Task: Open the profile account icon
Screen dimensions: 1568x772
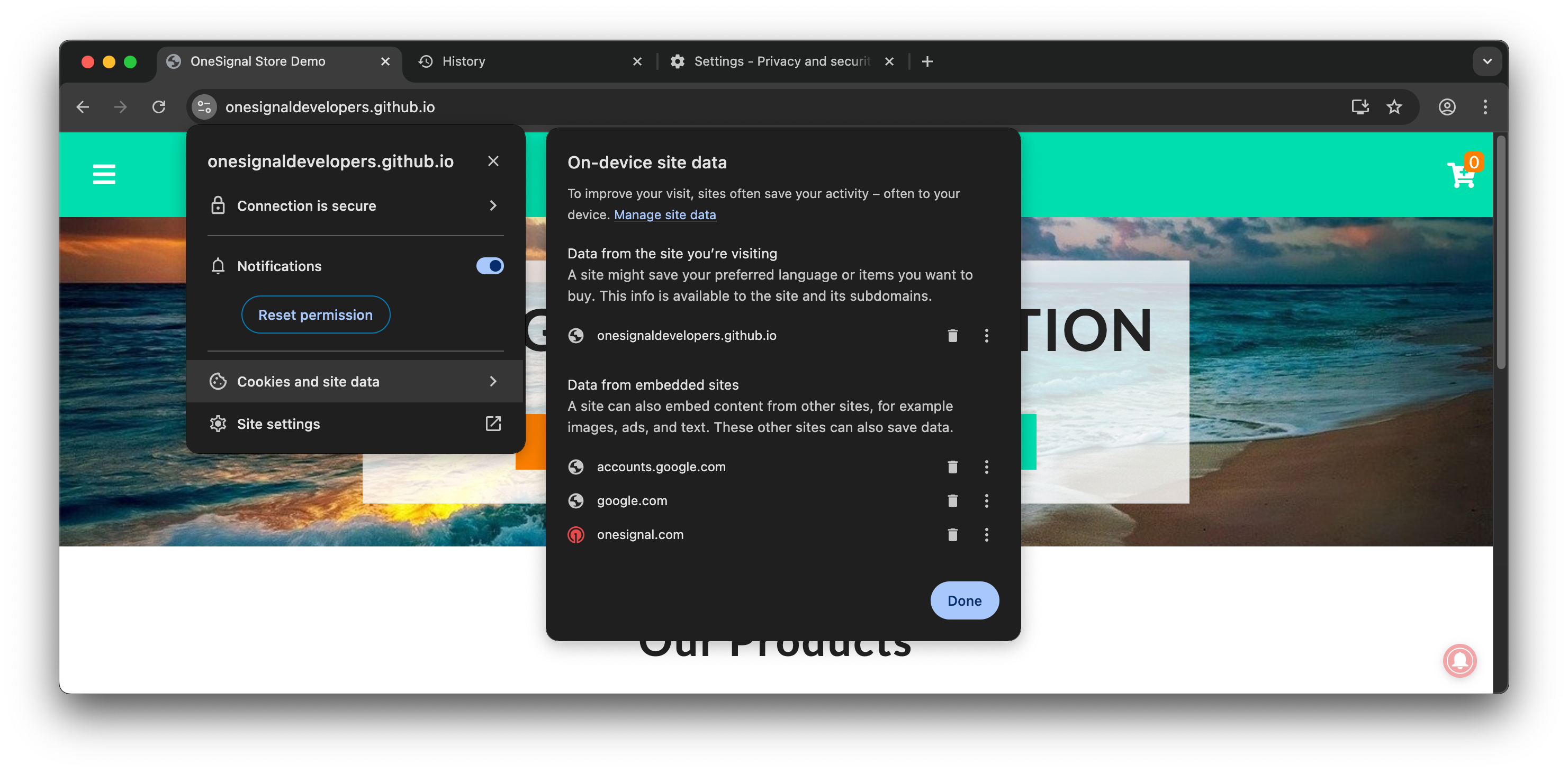Action: 1447,107
